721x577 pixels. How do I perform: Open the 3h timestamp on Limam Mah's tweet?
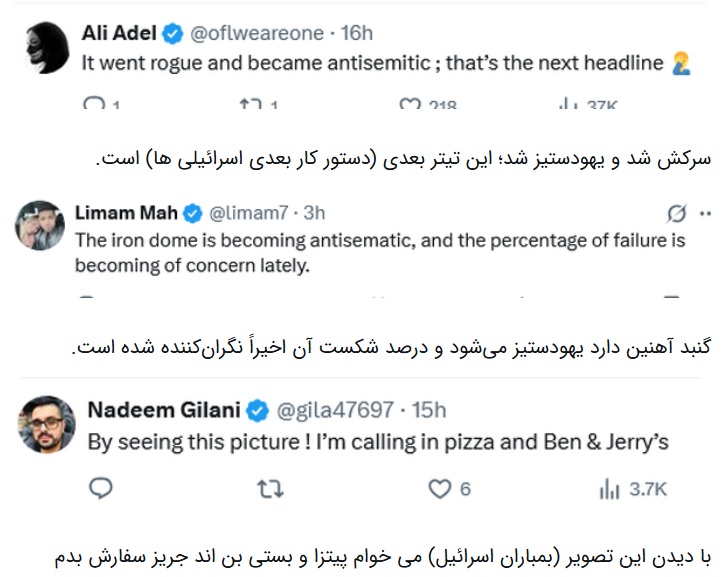pyautogui.click(x=313, y=212)
